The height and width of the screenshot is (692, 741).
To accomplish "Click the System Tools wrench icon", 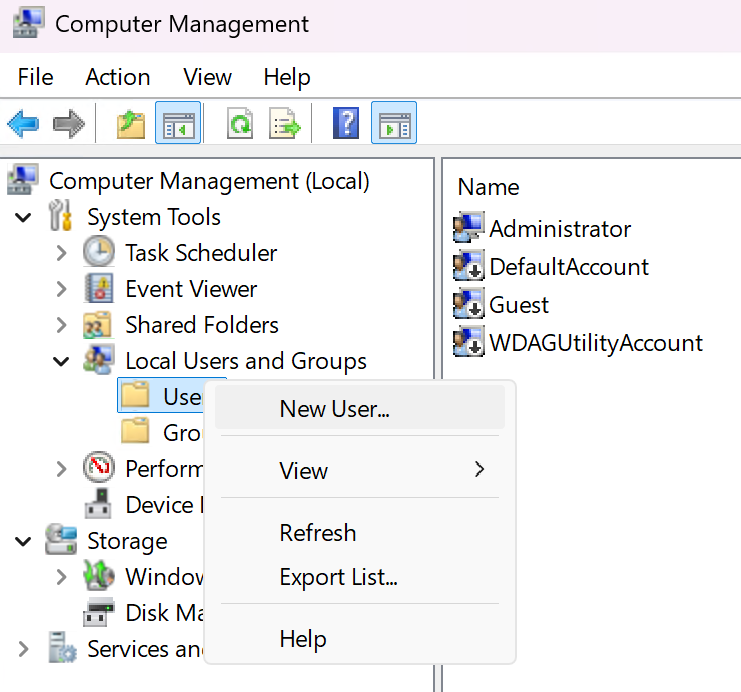I will point(60,216).
